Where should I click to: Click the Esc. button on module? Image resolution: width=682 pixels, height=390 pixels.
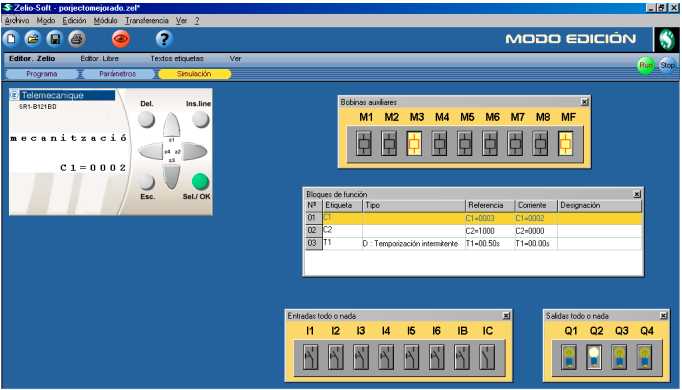tap(147, 182)
